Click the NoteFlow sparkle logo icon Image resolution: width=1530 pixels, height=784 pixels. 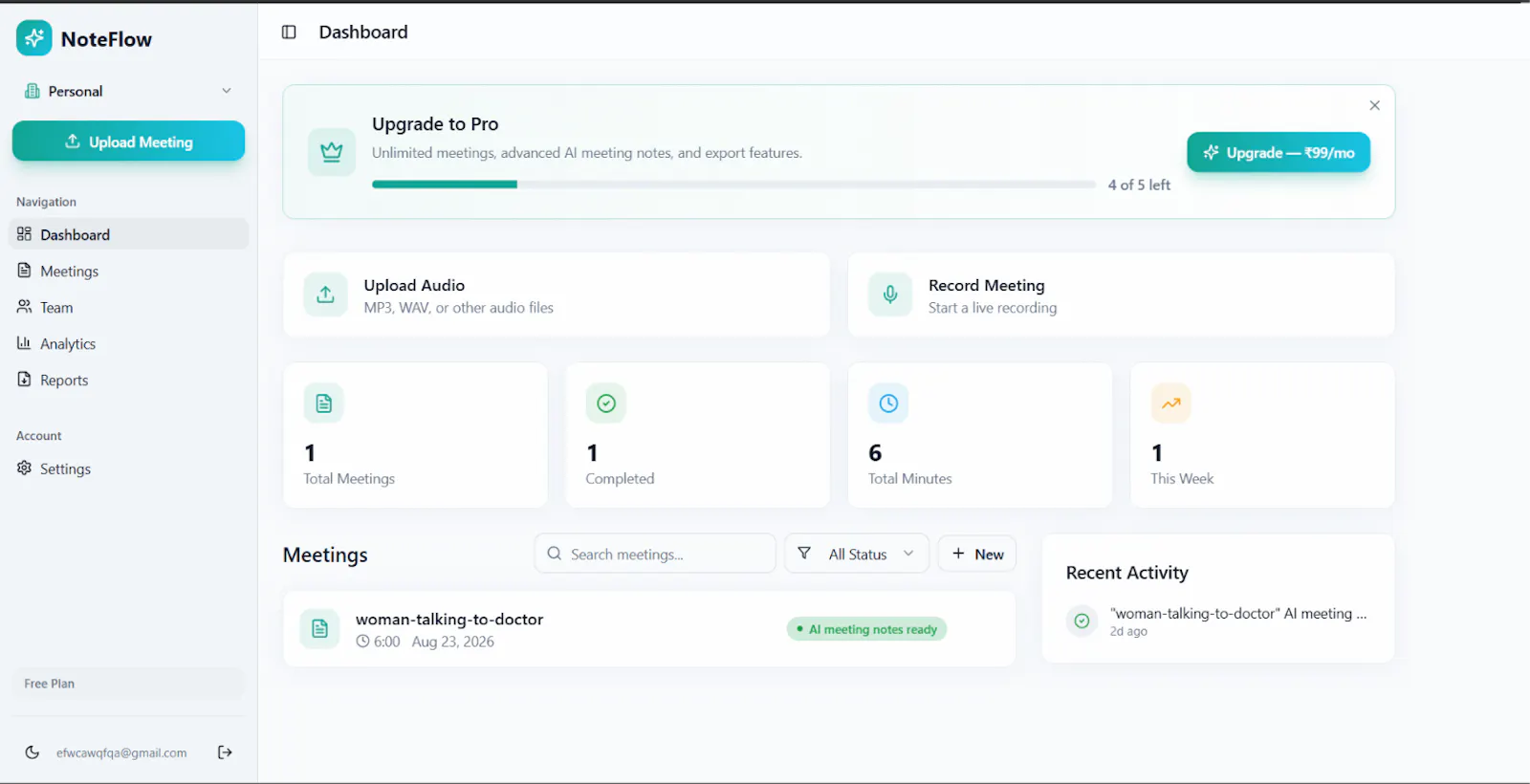click(x=33, y=38)
